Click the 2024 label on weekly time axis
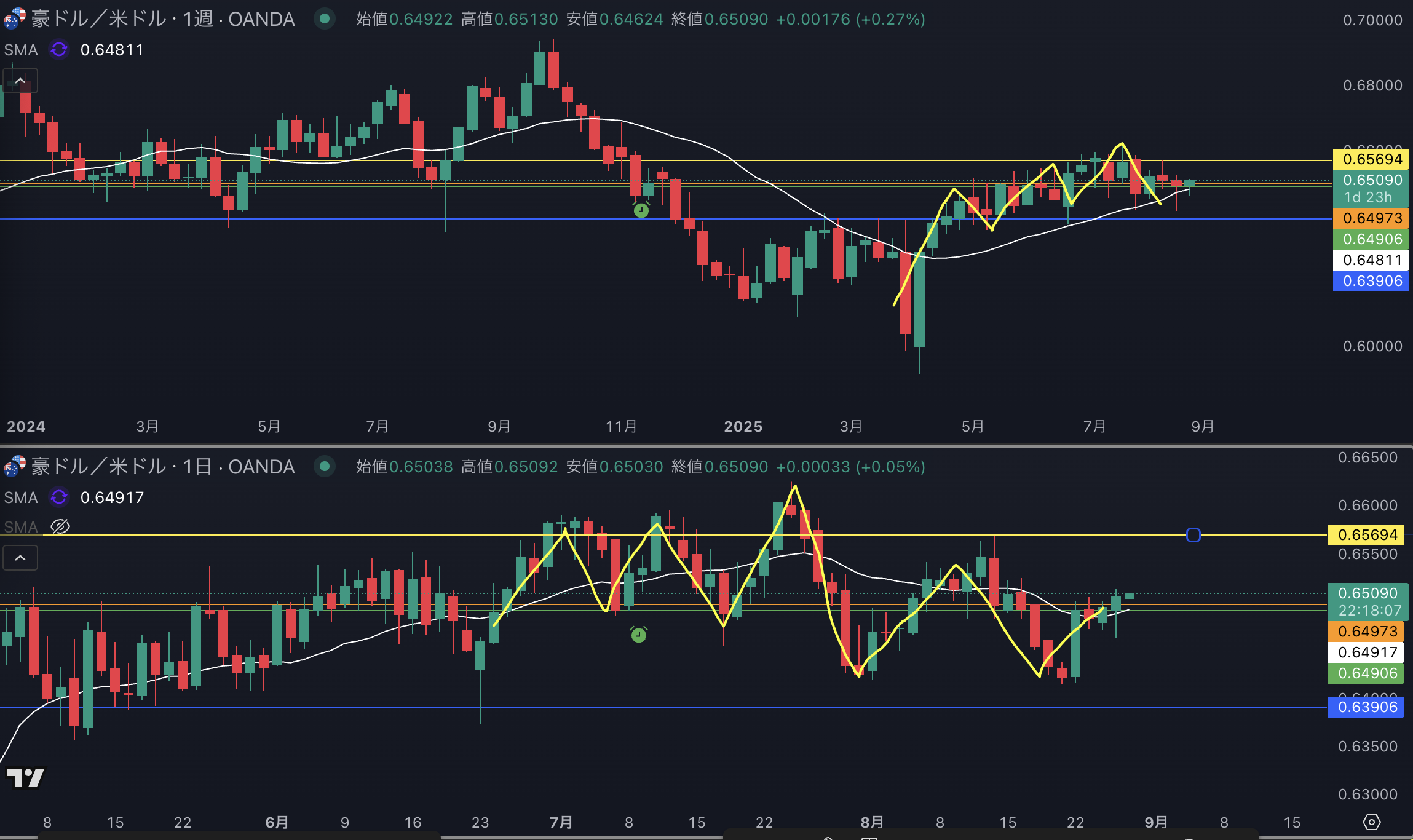 [x=26, y=426]
